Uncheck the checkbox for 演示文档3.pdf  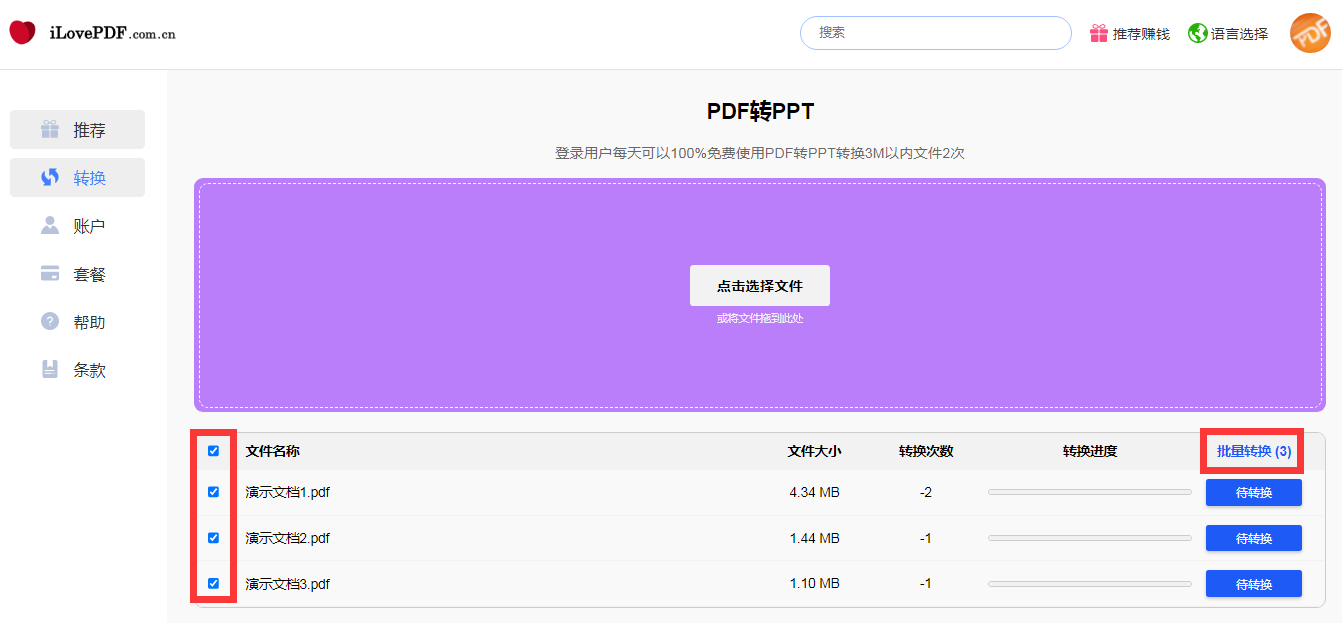point(213,584)
